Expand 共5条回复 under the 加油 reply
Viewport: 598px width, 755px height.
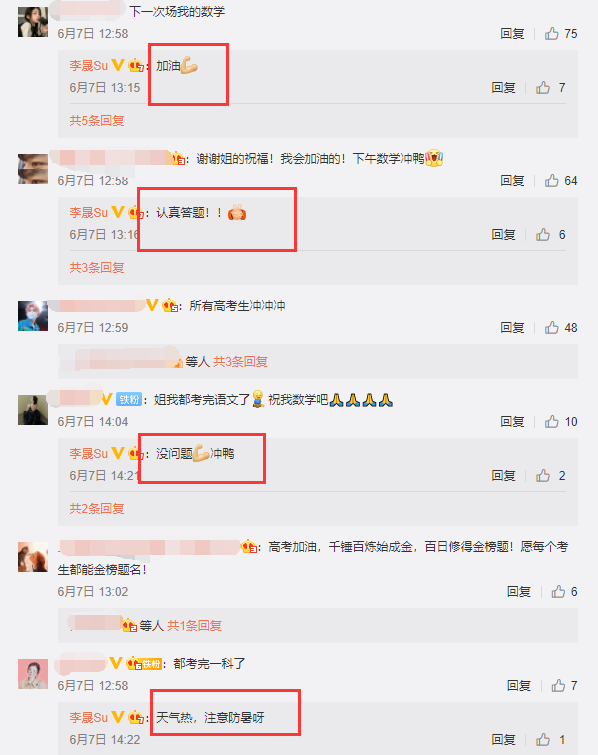pyautogui.click(x=97, y=120)
